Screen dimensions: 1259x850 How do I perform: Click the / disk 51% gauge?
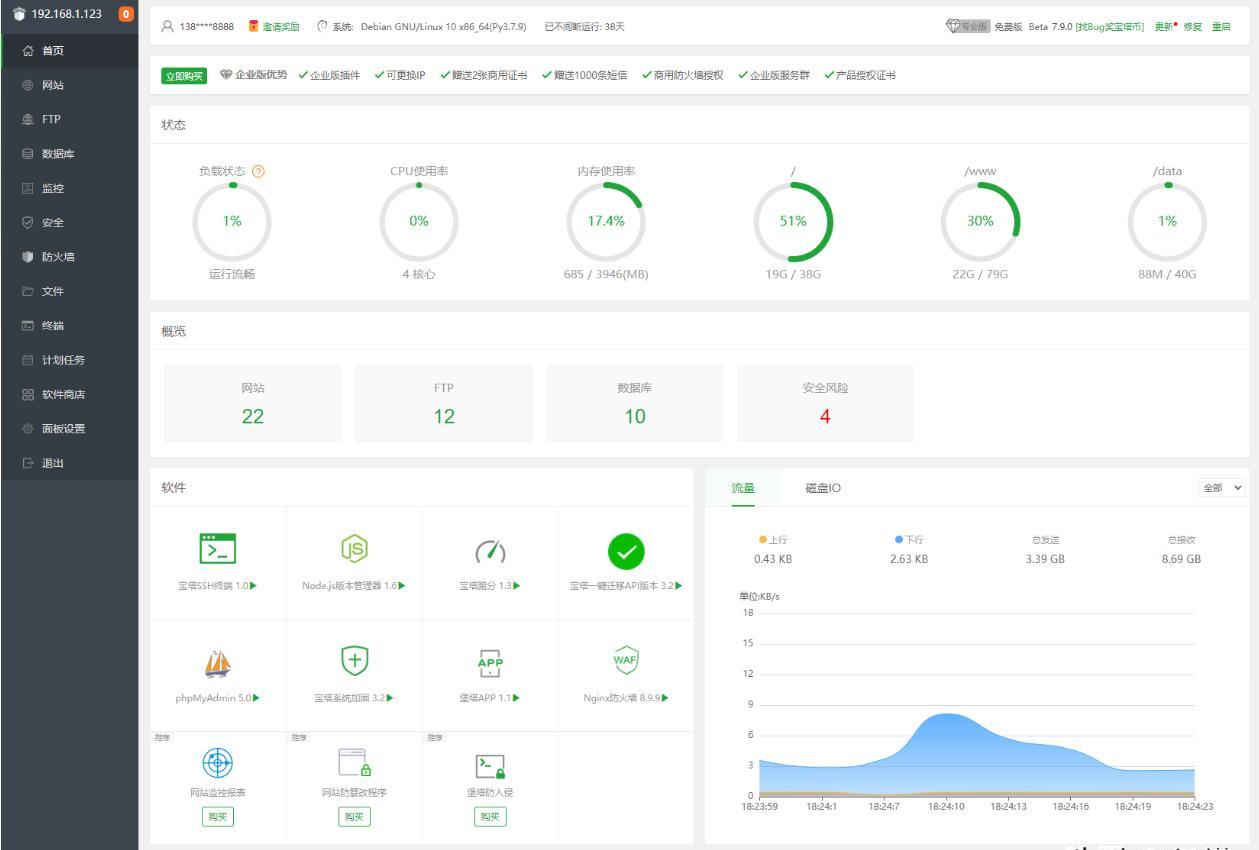[x=793, y=221]
